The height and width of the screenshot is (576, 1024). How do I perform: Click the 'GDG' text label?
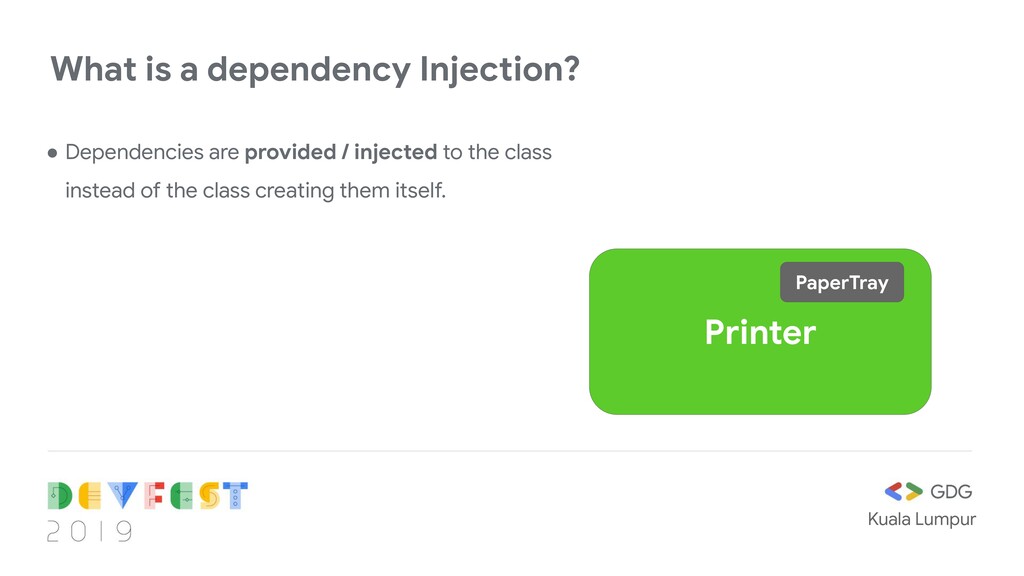(x=951, y=492)
